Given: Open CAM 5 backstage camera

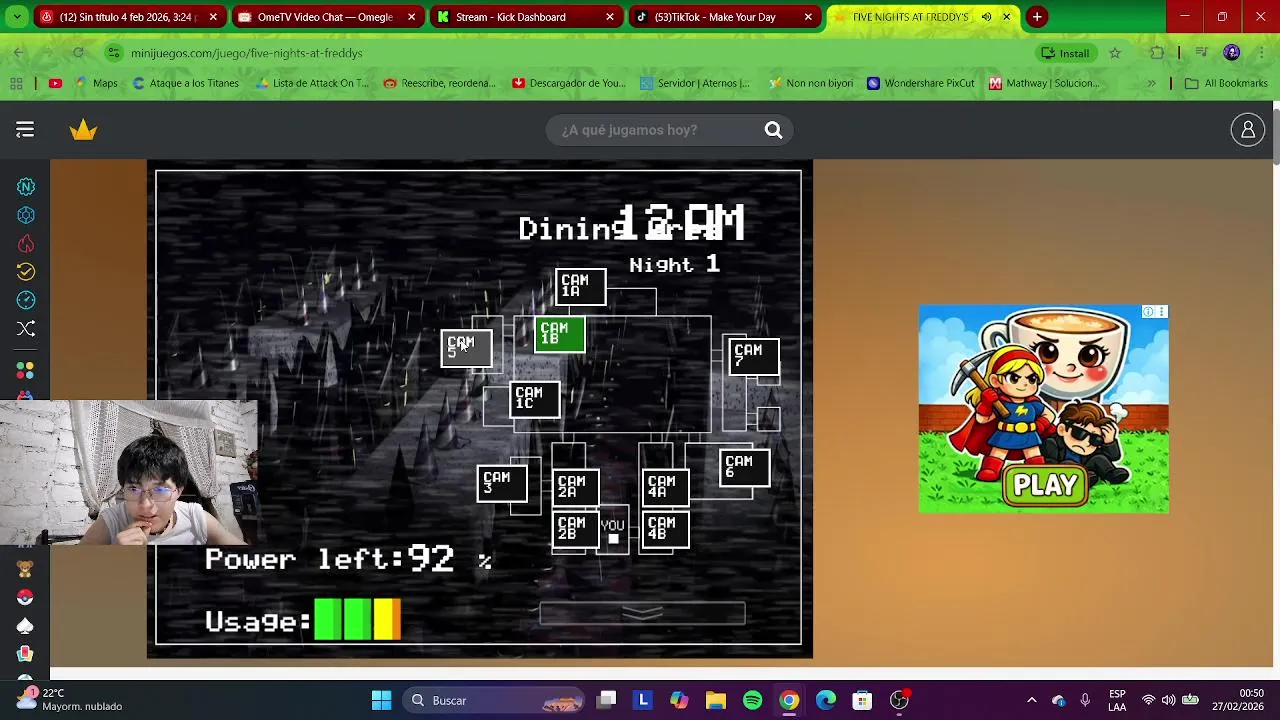Looking at the screenshot, I should (466, 349).
